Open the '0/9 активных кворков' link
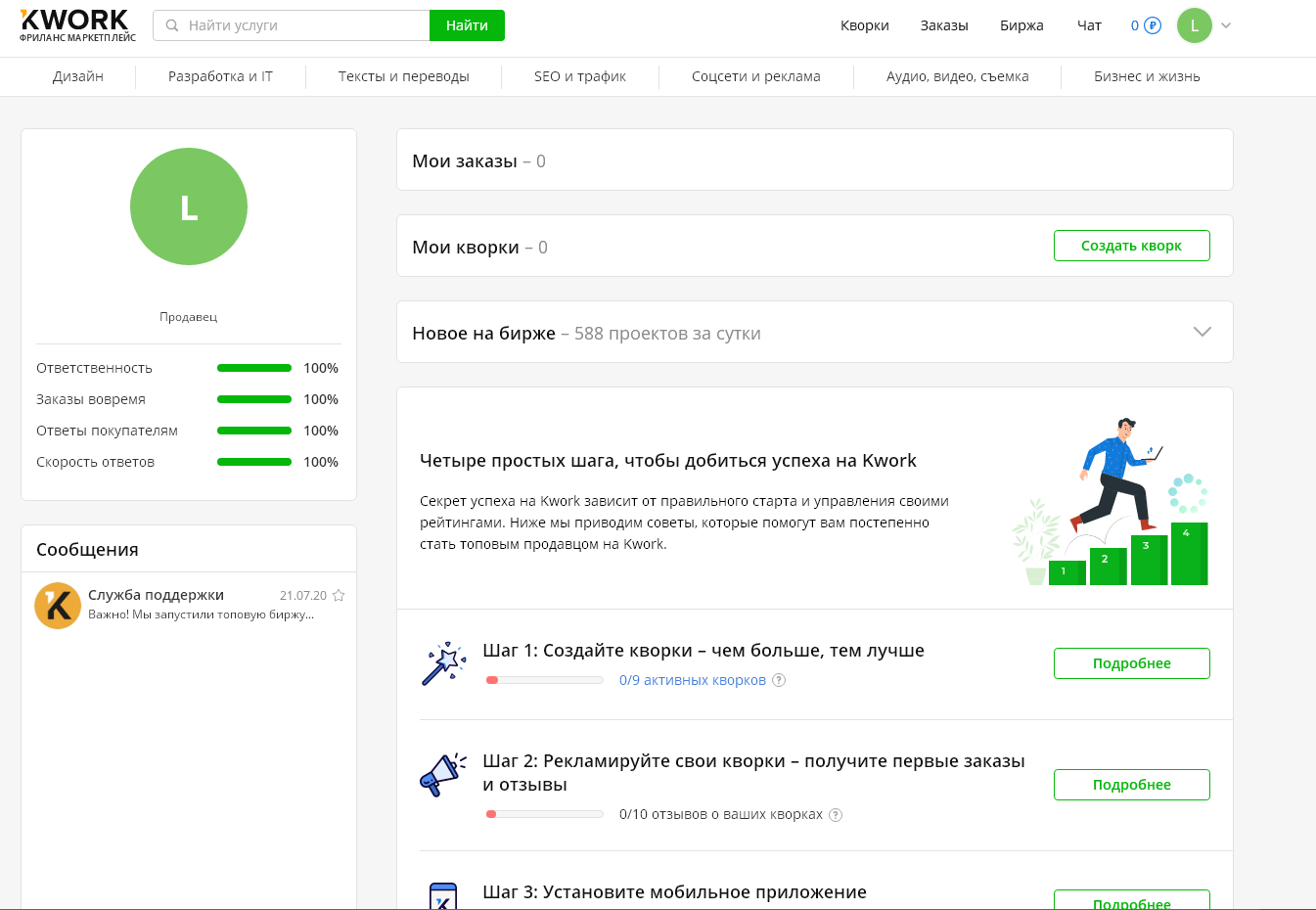Image resolution: width=1316 pixels, height=910 pixels. point(693,680)
